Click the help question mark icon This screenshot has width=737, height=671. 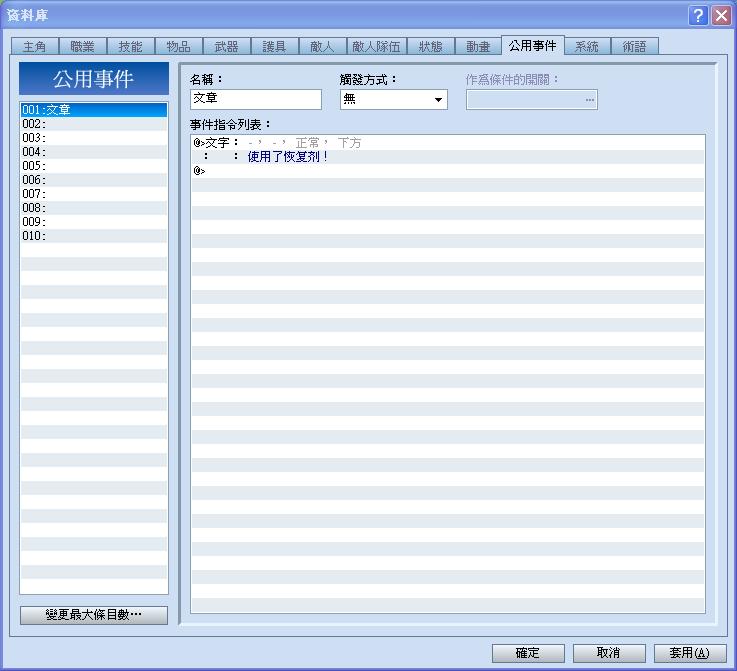tap(698, 16)
